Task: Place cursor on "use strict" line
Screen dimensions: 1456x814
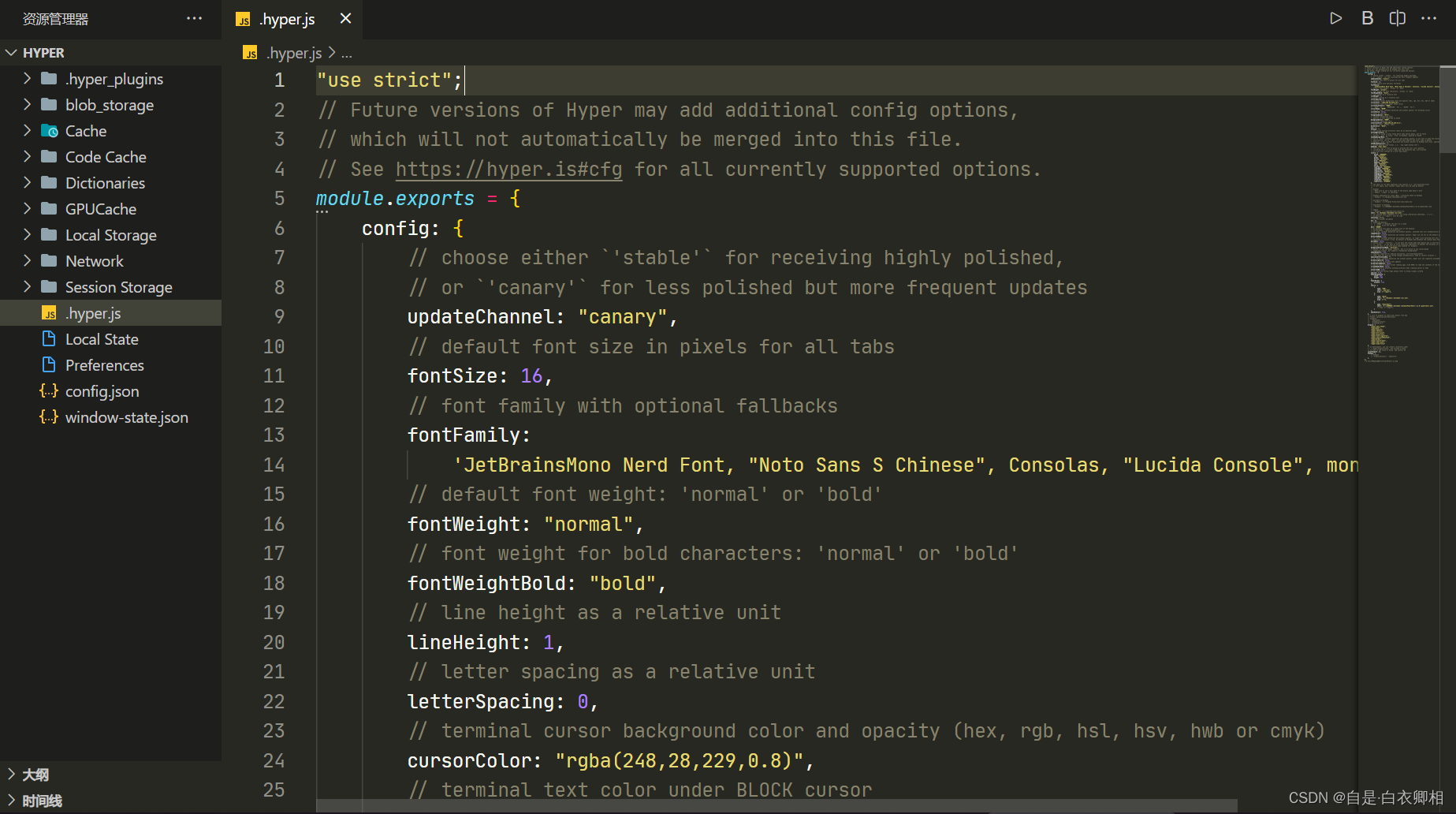Action: click(836, 80)
